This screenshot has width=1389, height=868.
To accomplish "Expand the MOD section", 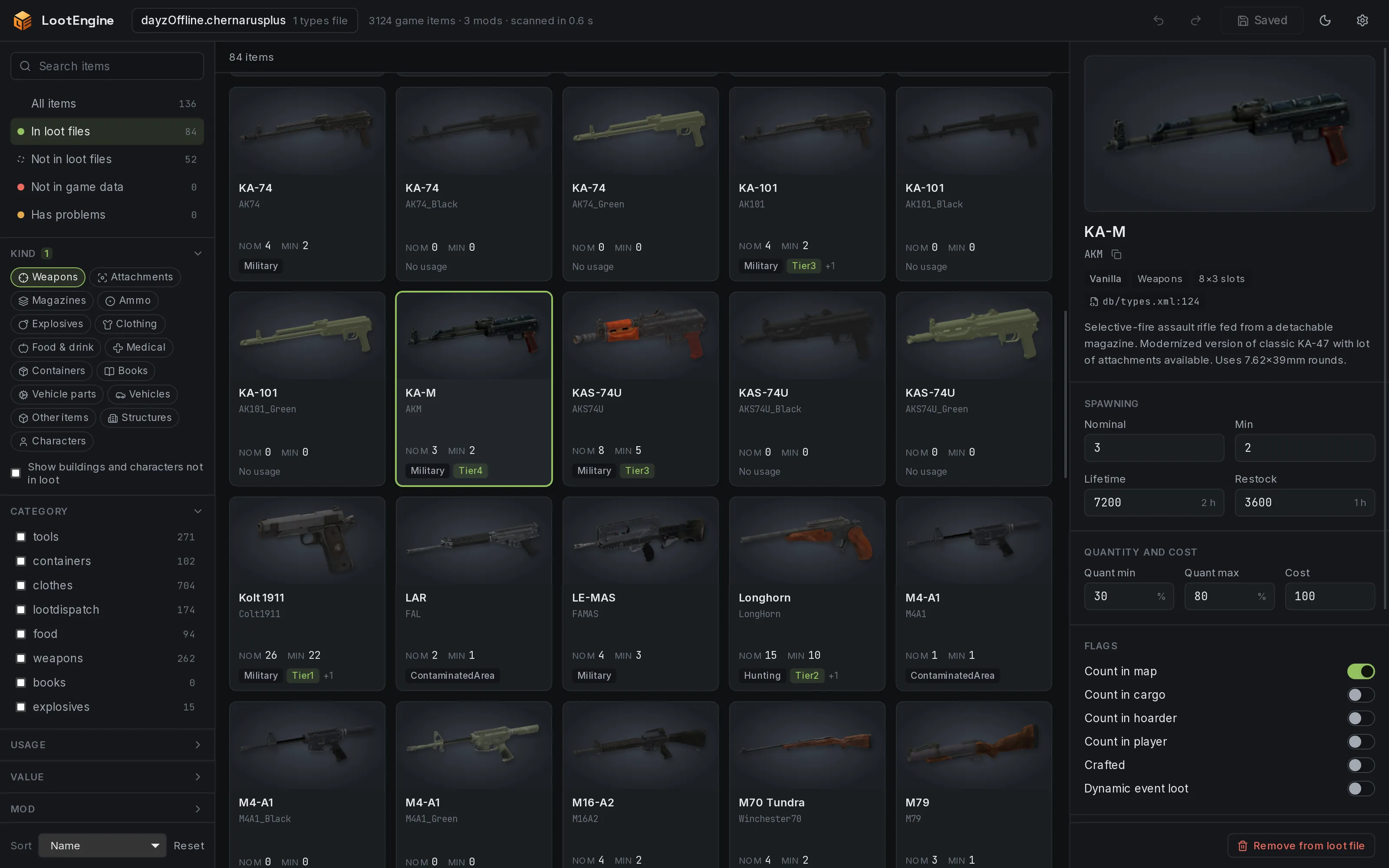I will pyautogui.click(x=107, y=809).
